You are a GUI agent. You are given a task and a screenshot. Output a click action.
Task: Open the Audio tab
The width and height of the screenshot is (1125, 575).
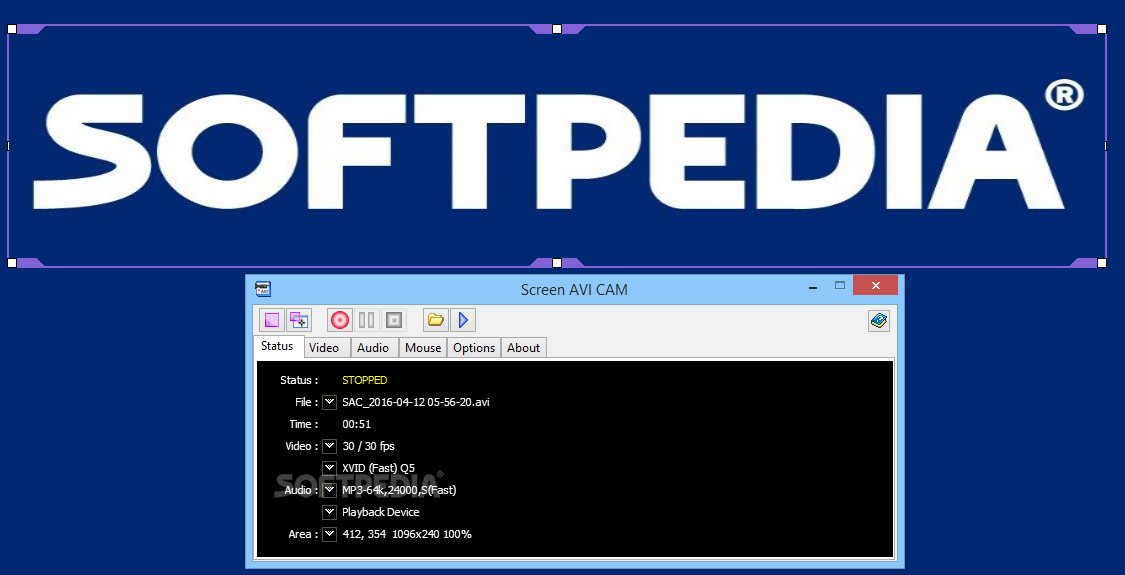pyautogui.click(x=373, y=347)
